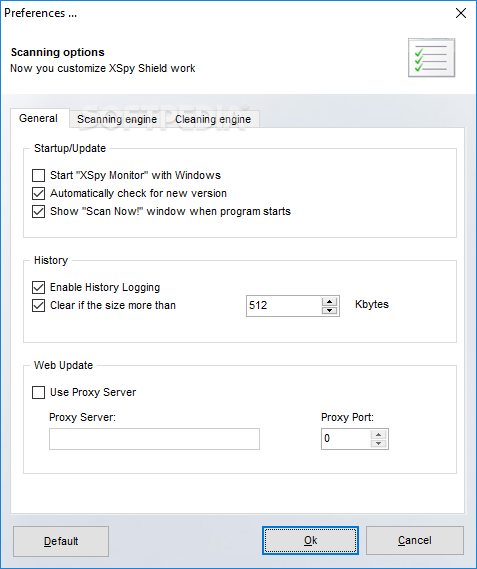
Task: Click the "Web Update" group title
Action: click(64, 365)
